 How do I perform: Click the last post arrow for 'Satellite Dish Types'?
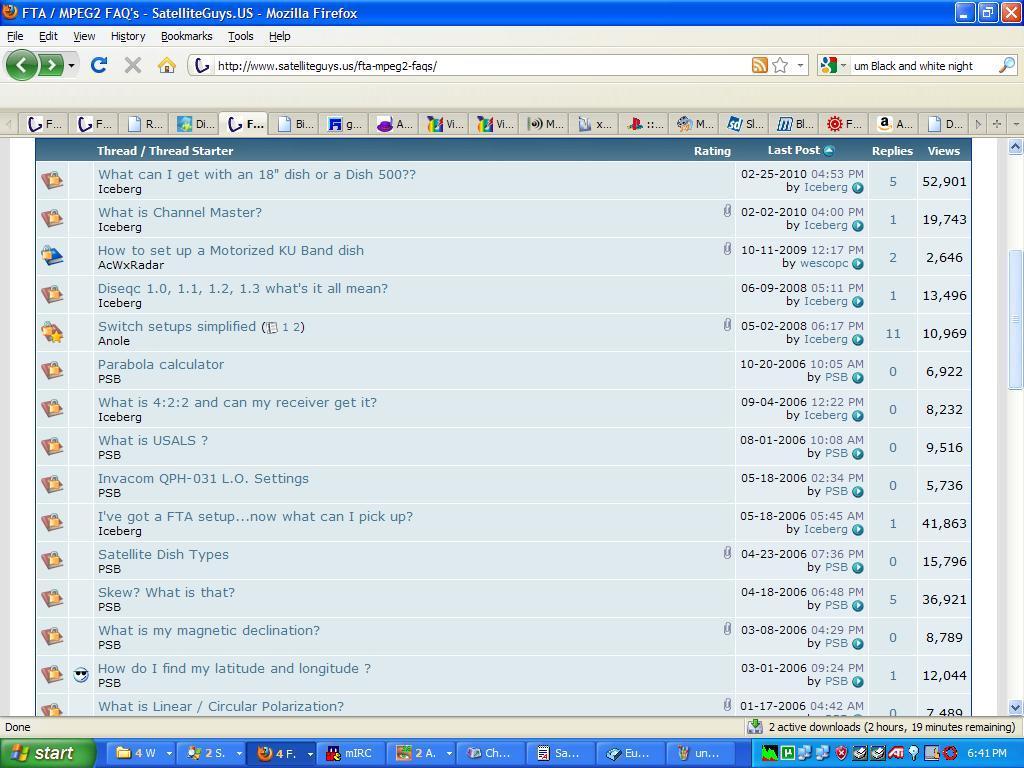coord(857,568)
